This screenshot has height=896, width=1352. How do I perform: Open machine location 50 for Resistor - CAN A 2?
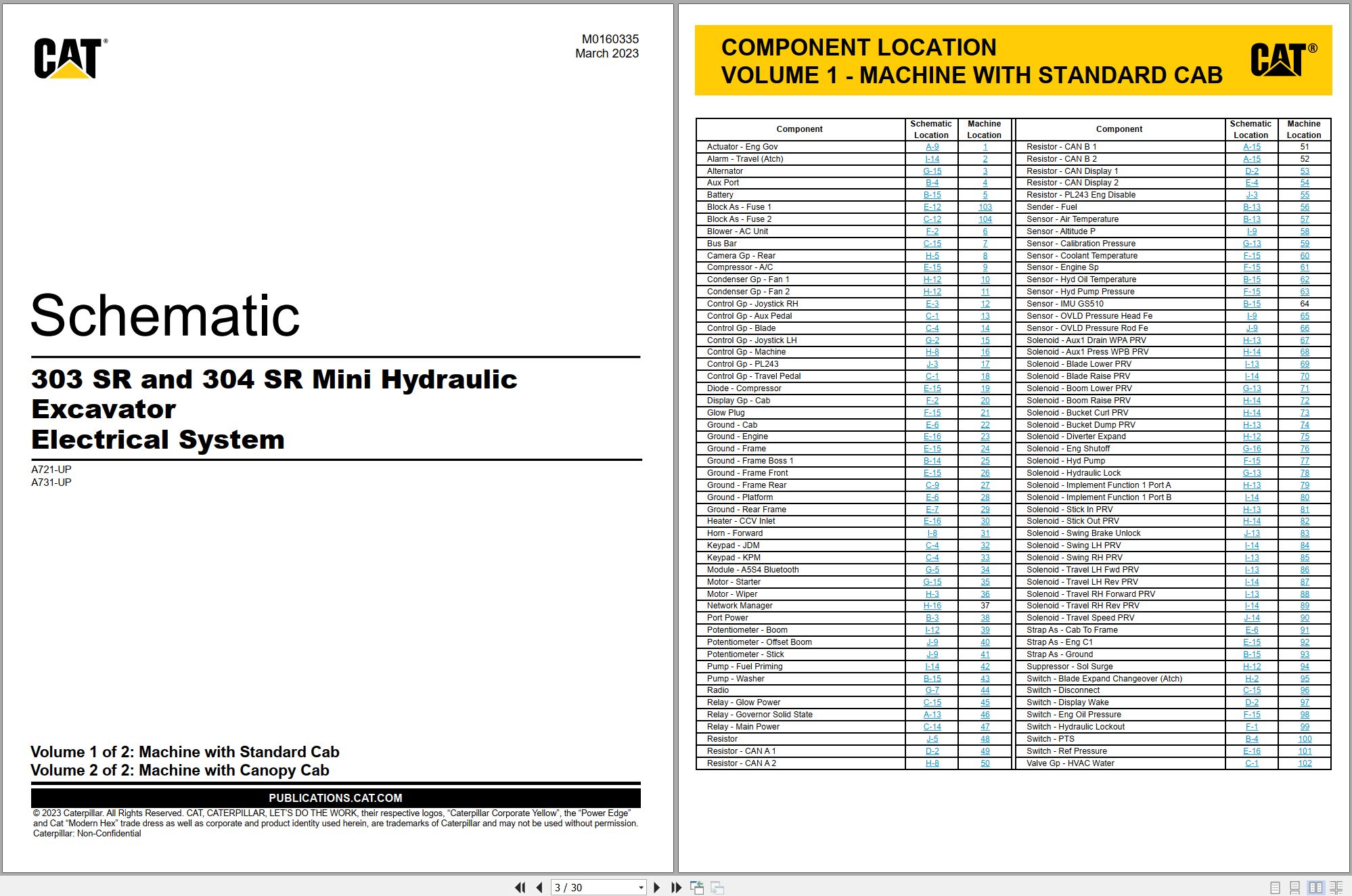click(x=985, y=763)
